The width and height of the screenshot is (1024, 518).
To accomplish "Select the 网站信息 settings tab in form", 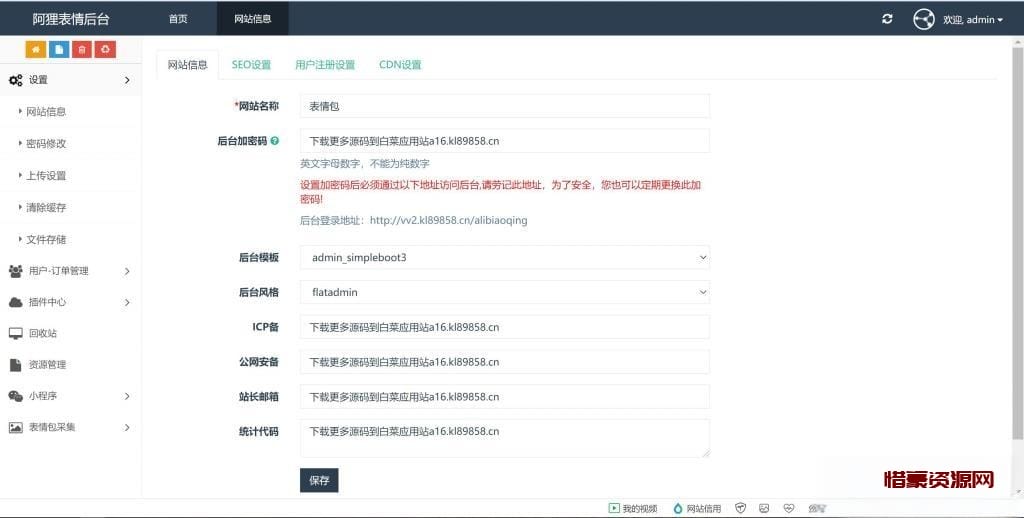I will [187, 65].
